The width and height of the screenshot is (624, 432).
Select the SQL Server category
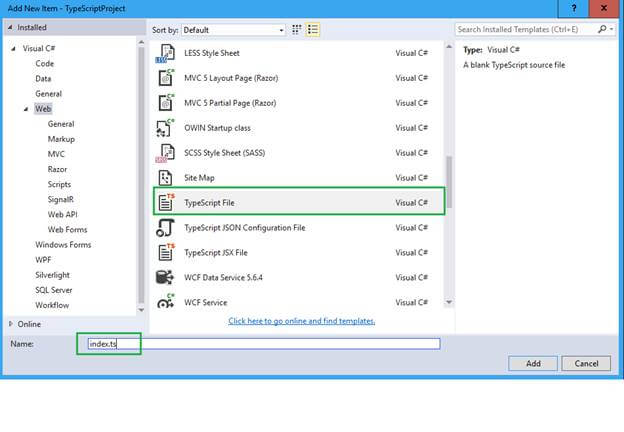(54, 290)
